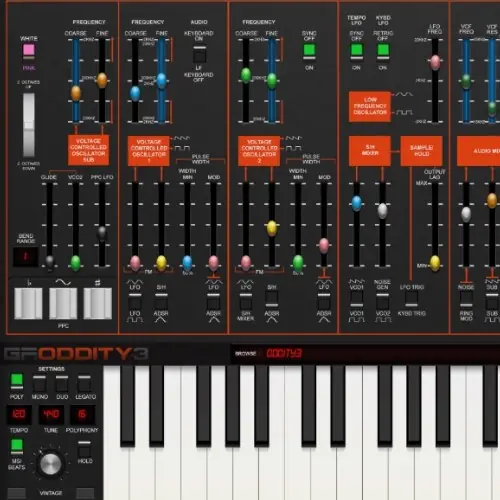Click the square wave icon beside Oscillator 2
500x500 pixels.
[293, 147]
